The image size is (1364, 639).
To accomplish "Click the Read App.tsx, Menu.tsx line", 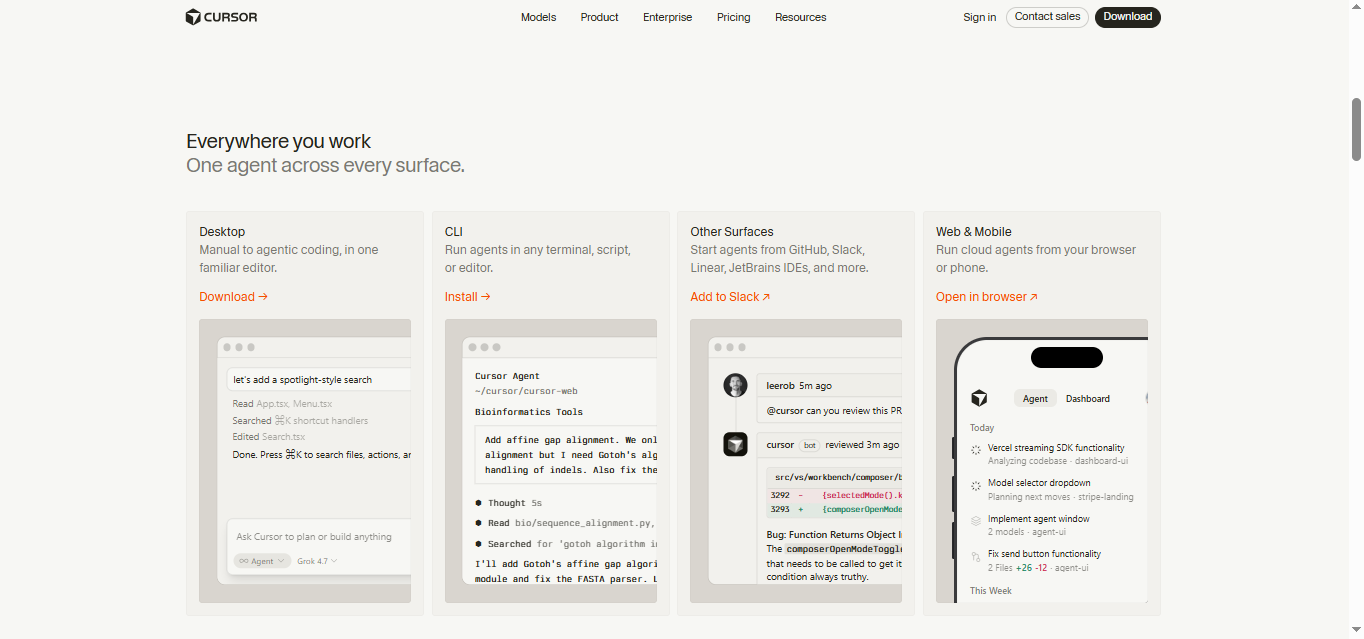I will click(283, 404).
